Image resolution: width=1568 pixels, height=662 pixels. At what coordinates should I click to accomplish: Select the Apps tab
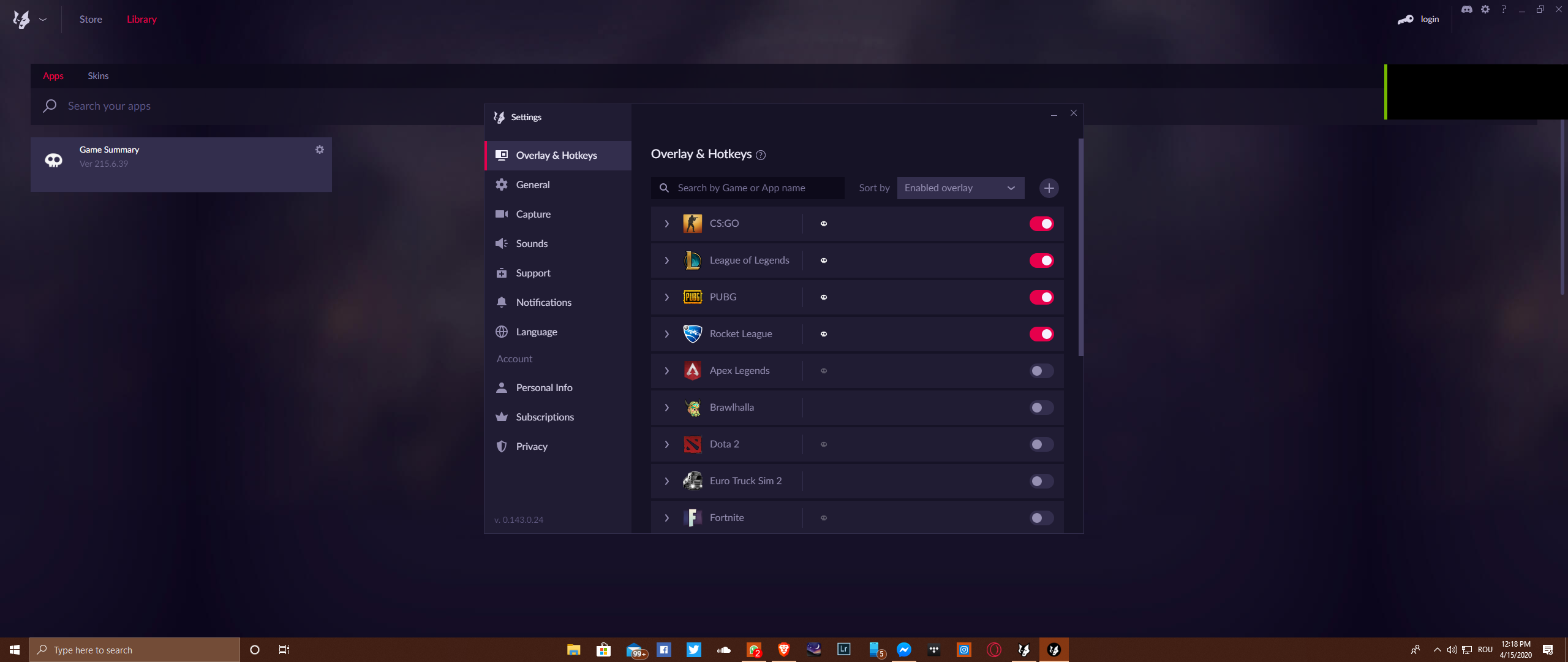tap(53, 75)
